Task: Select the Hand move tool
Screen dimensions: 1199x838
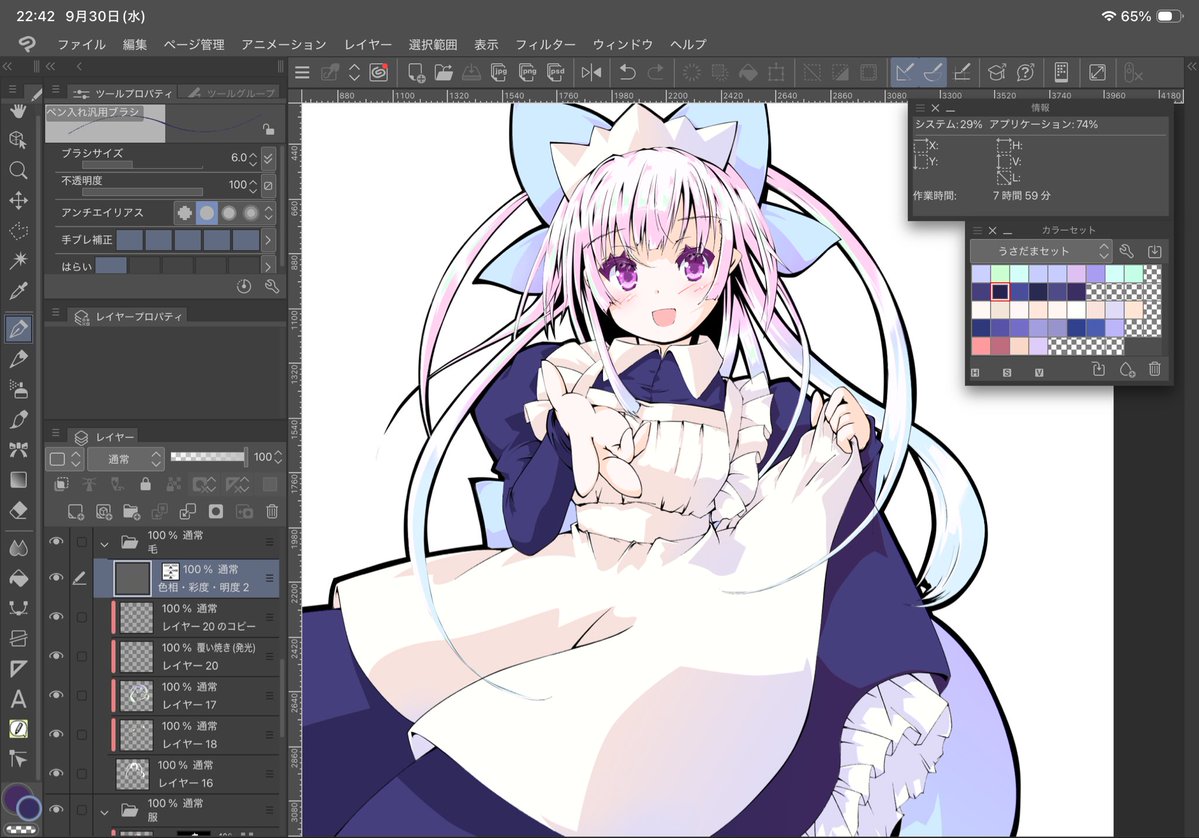Action: (x=18, y=112)
